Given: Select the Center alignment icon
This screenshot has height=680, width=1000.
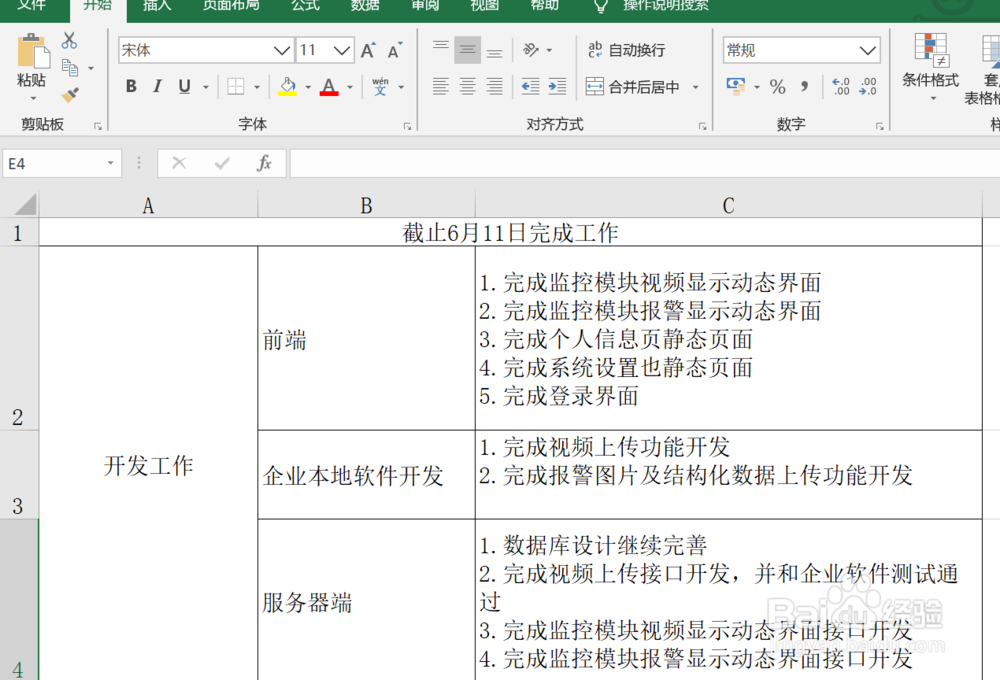Looking at the screenshot, I should tap(467, 87).
